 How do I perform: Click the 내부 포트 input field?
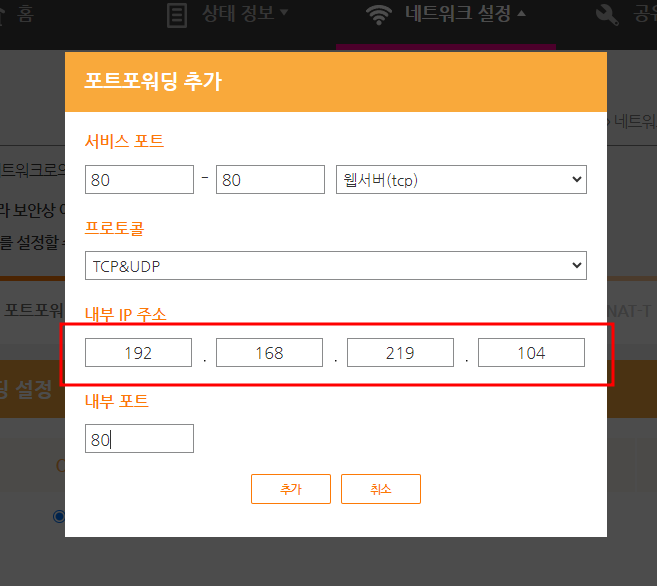click(x=139, y=439)
